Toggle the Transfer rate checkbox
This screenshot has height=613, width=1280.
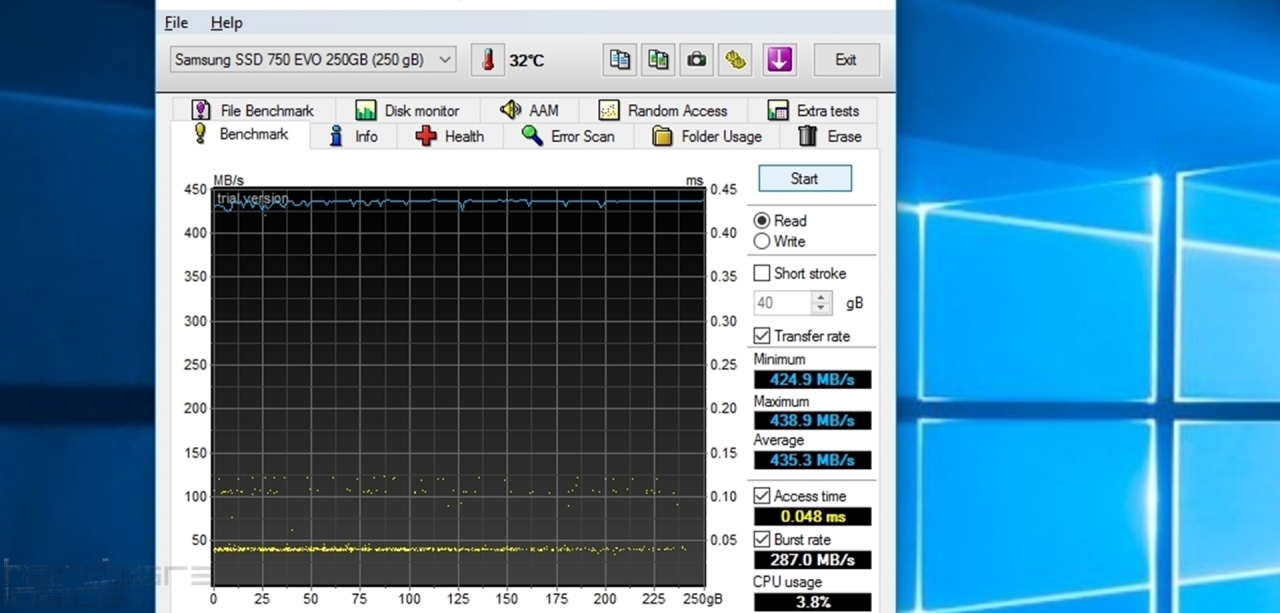[x=762, y=336]
